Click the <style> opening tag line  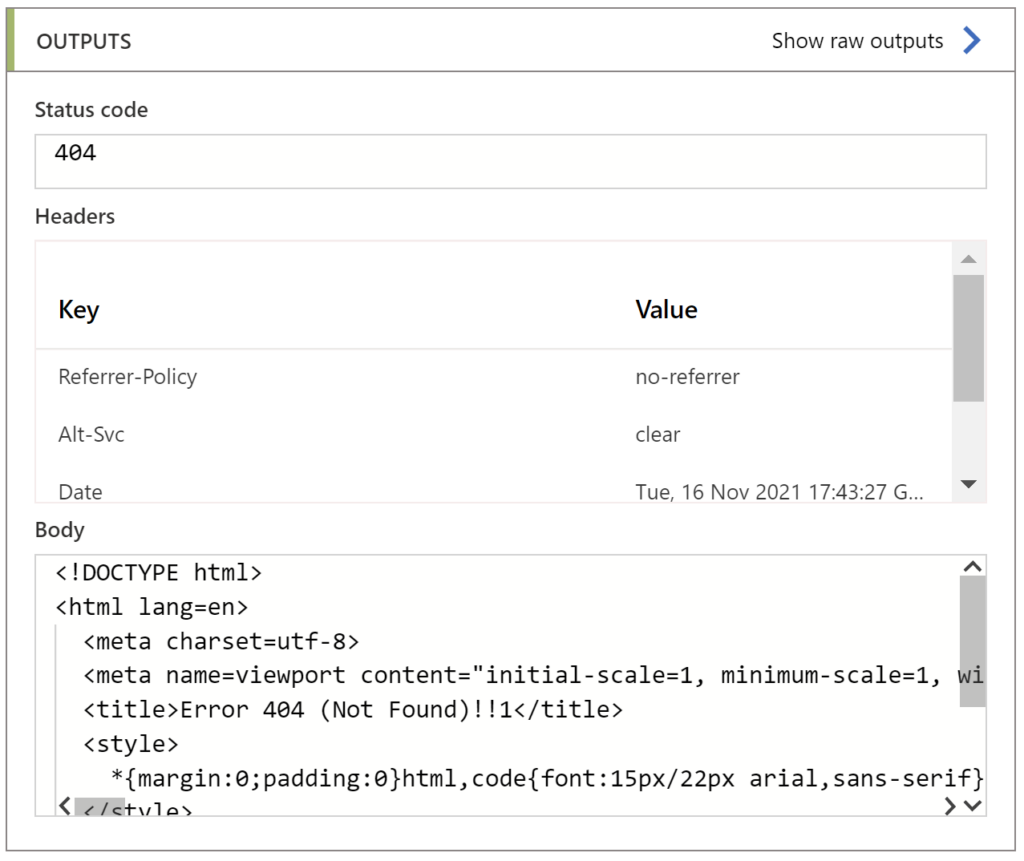pyautogui.click(x=131, y=744)
